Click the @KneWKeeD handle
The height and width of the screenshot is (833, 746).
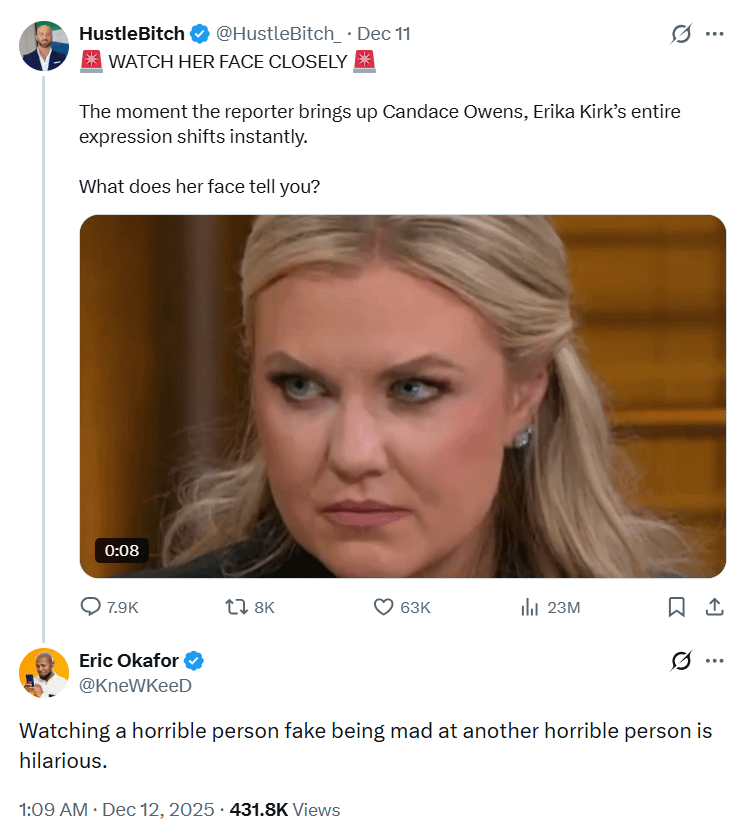pyautogui.click(x=135, y=685)
